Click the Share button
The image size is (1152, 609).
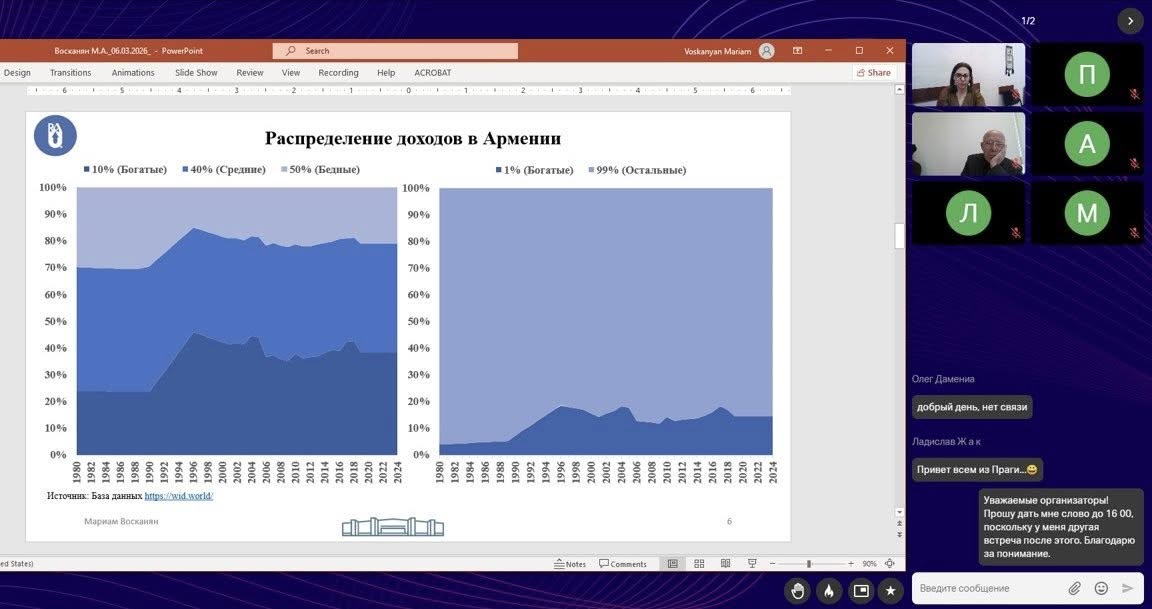point(873,73)
